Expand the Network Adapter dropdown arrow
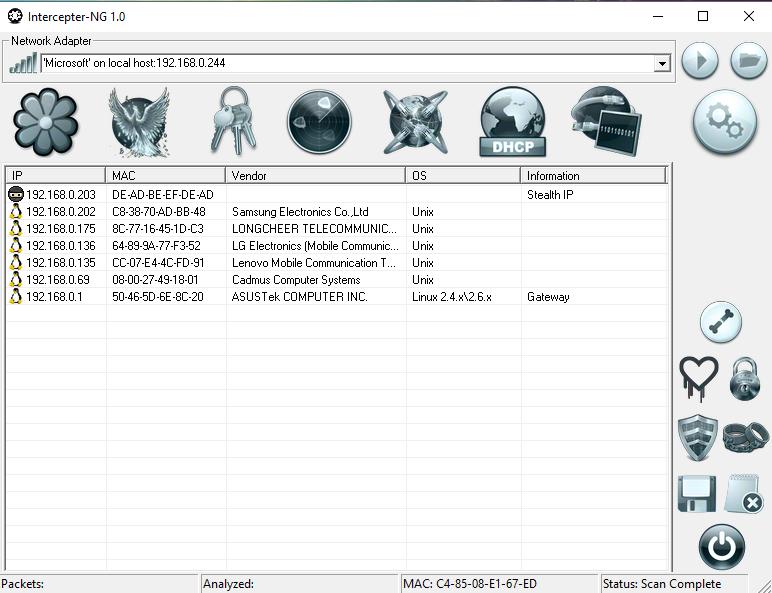 point(662,63)
